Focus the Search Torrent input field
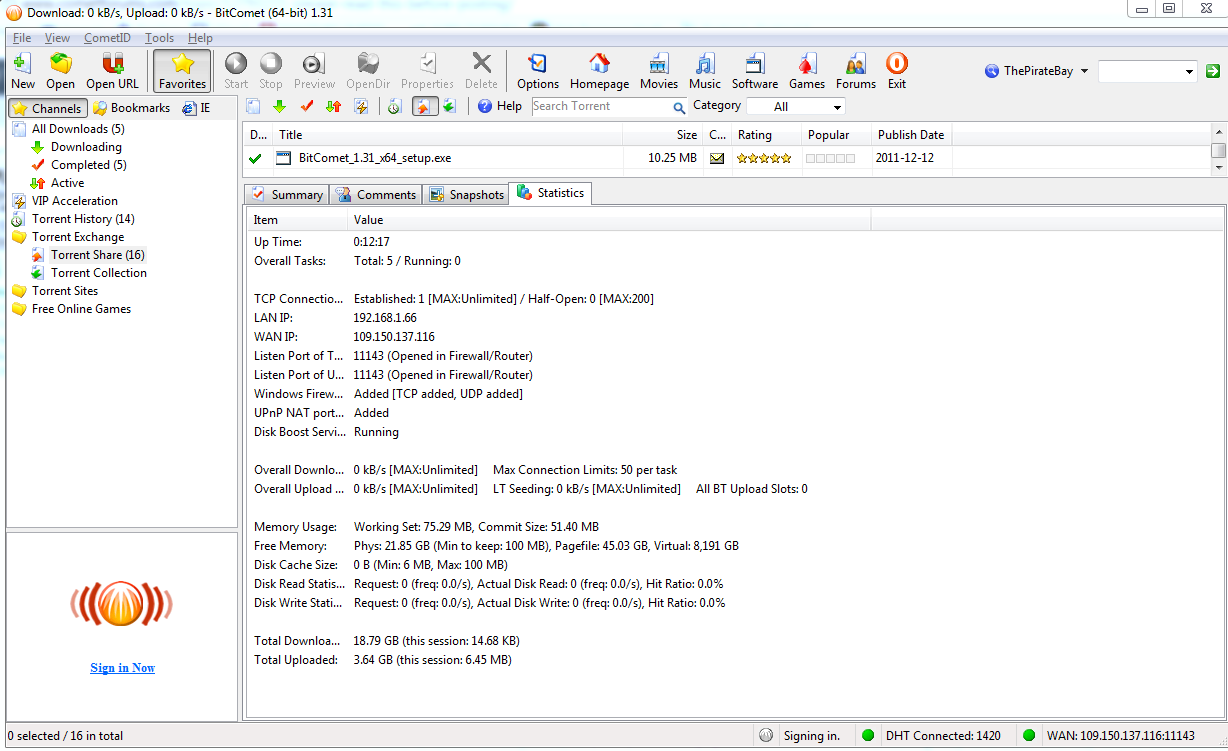This screenshot has height=751, width=1228. pyautogui.click(x=601, y=106)
